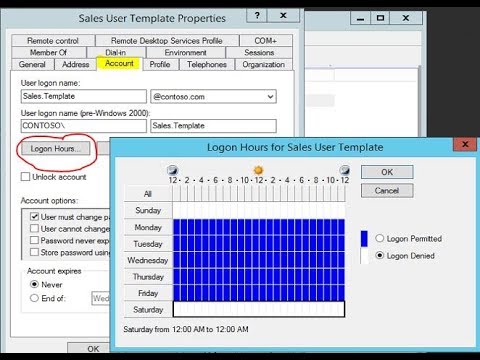This screenshot has width=480, height=360.
Task: Tick the Password never expires checkbox
Action: pos(34,240)
